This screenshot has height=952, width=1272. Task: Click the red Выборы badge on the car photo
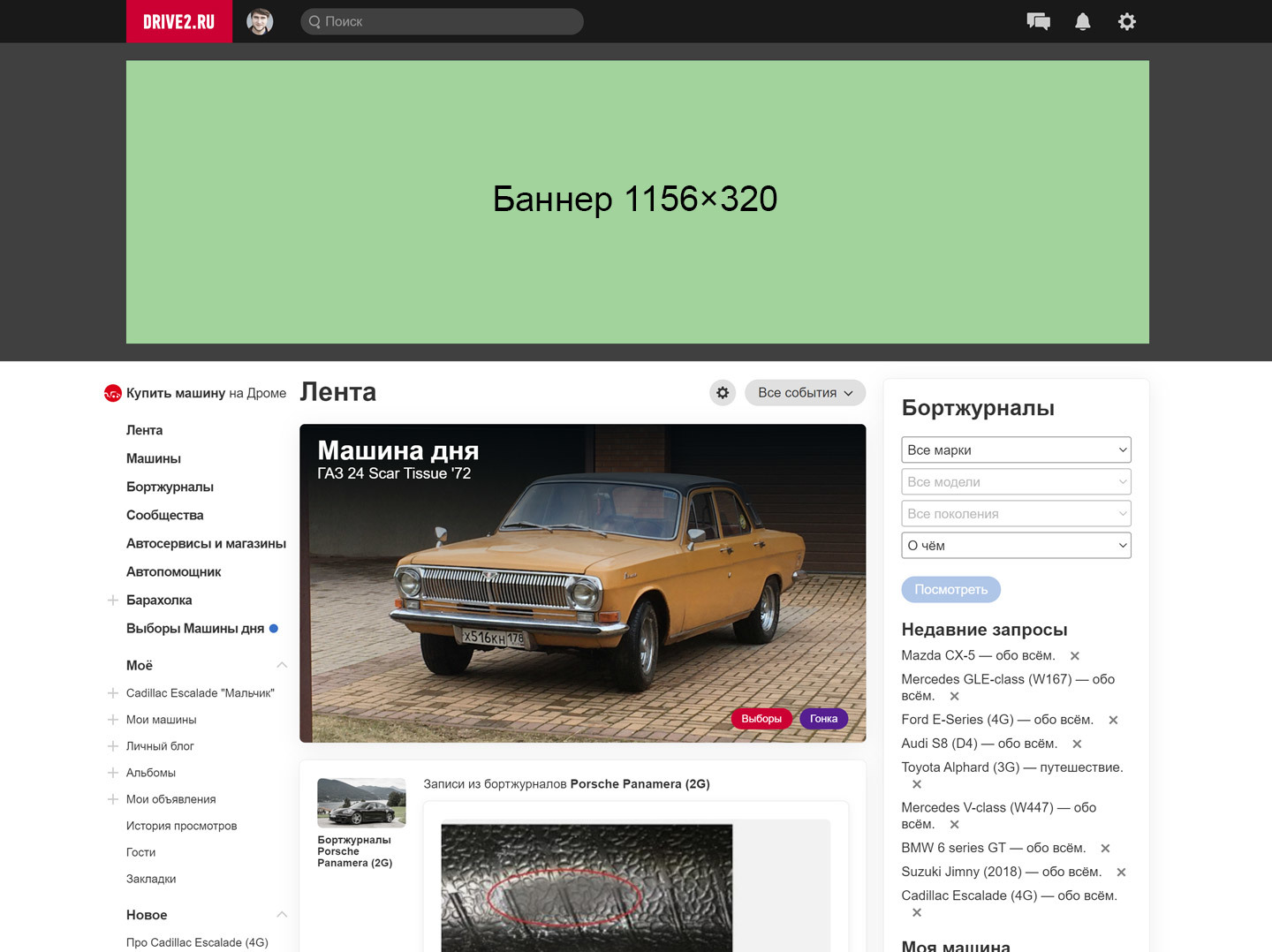(x=761, y=719)
